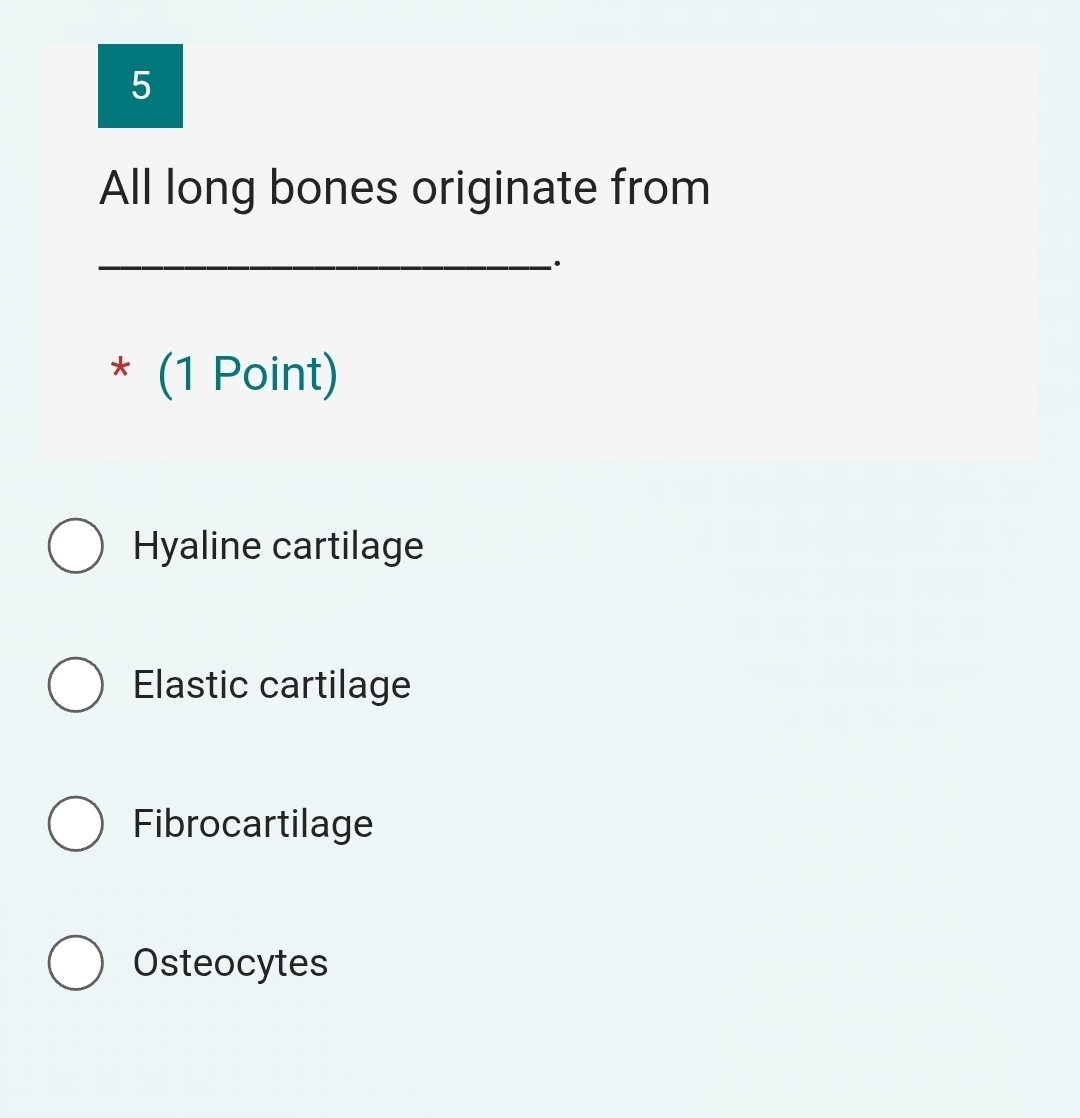Click the teal question number 5 badge
Viewport: 1080px width, 1118px height.
(x=140, y=86)
